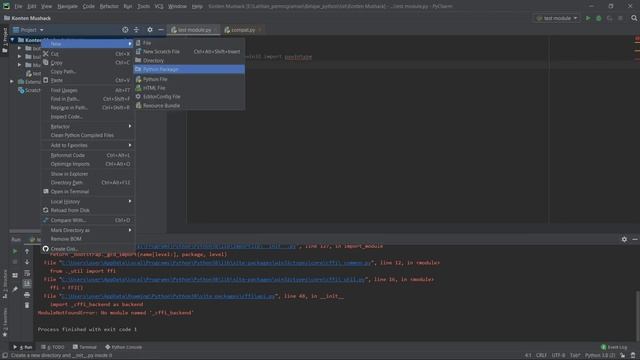Choose Directory in New submenu

coord(189,60)
